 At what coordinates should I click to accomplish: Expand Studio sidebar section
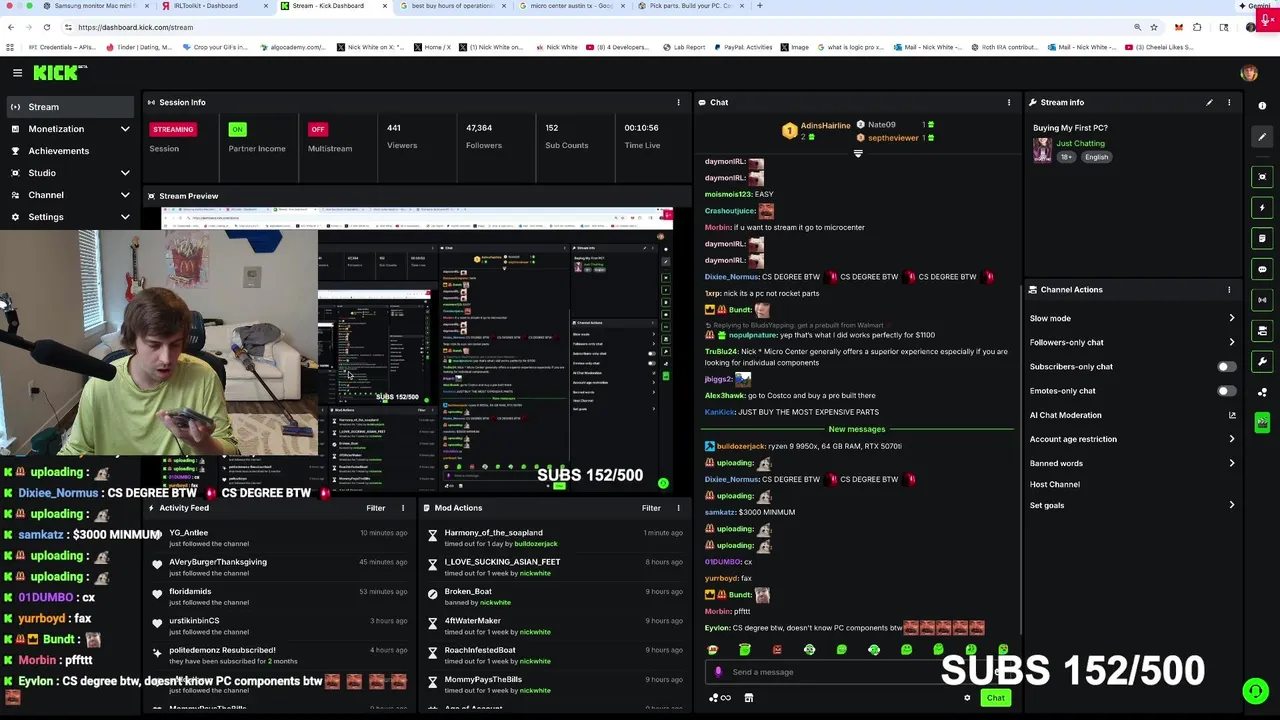pos(68,173)
